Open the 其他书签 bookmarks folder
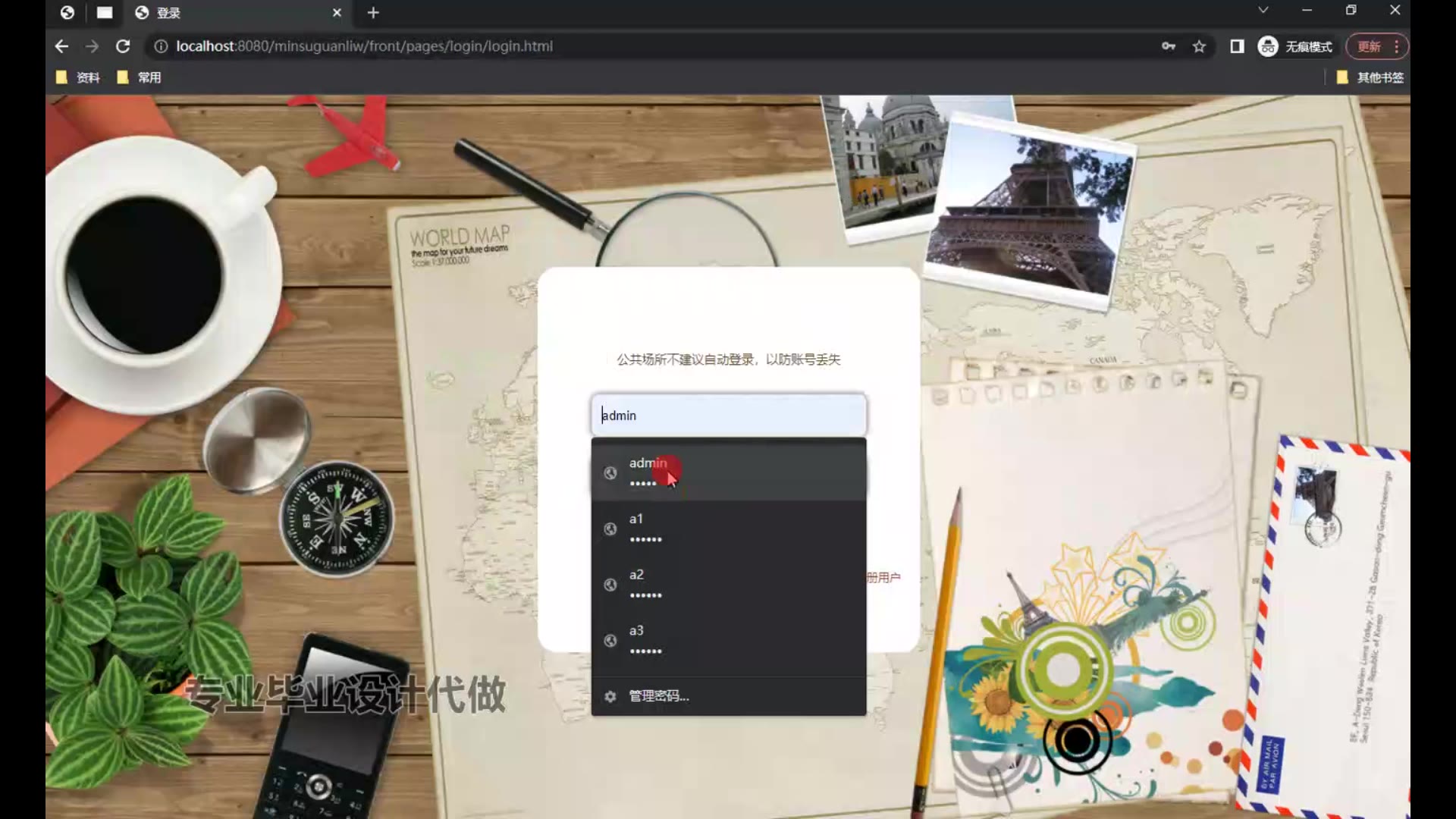 1370,77
